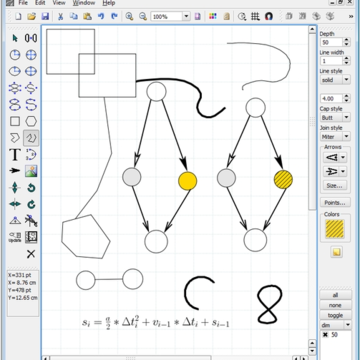The height and width of the screenshot is (360, 360).
Task: Select the delete point tool
Action: point(31,220)
